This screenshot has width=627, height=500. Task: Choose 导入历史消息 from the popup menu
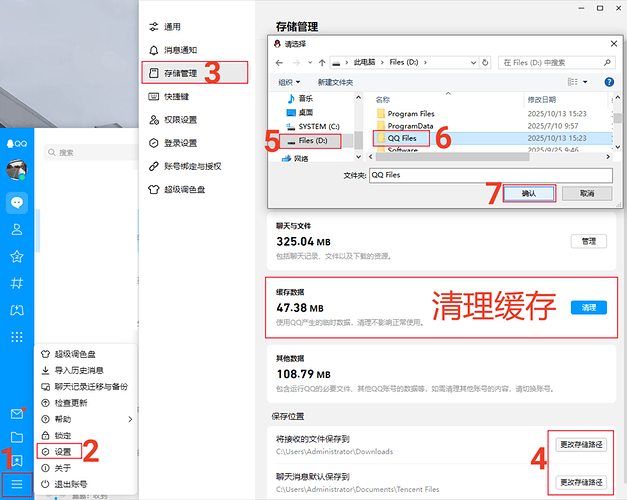tap(86, 370)
